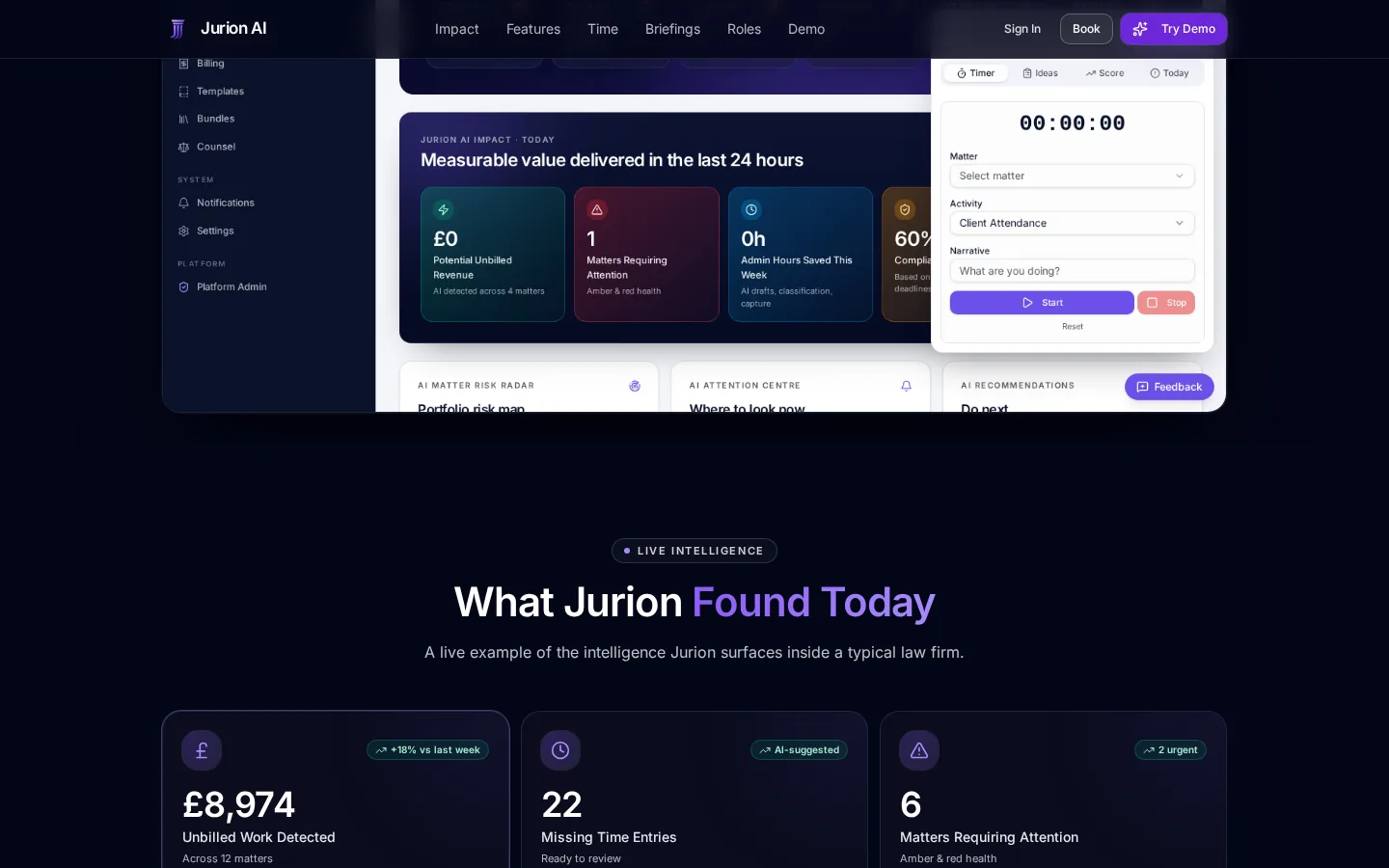Click the Try Demo button
Viewport: 1389px width, 868px height.
[x=1174, y=29]
